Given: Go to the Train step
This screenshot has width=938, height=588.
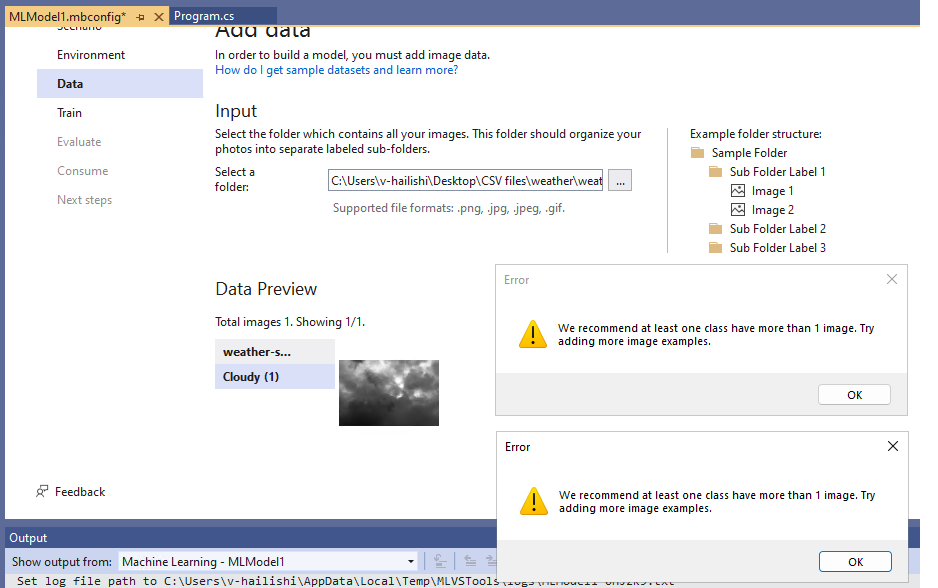Looking at the screenshot, I should [68, 112].
